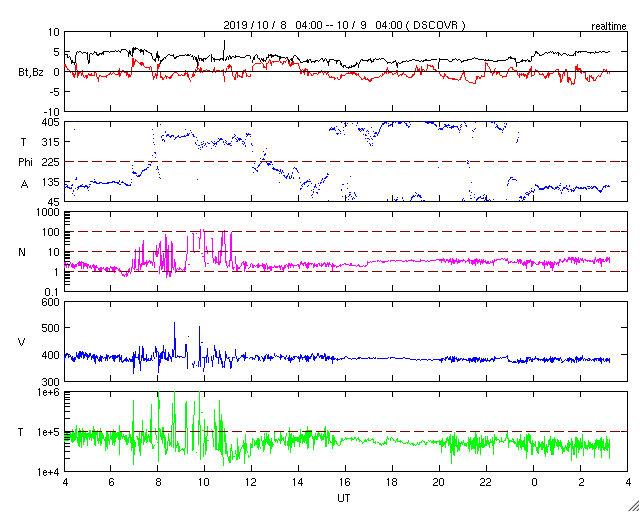
Task: Click the "UT" x-axis title
Action: pyautogui.click(x=344, y=499)
